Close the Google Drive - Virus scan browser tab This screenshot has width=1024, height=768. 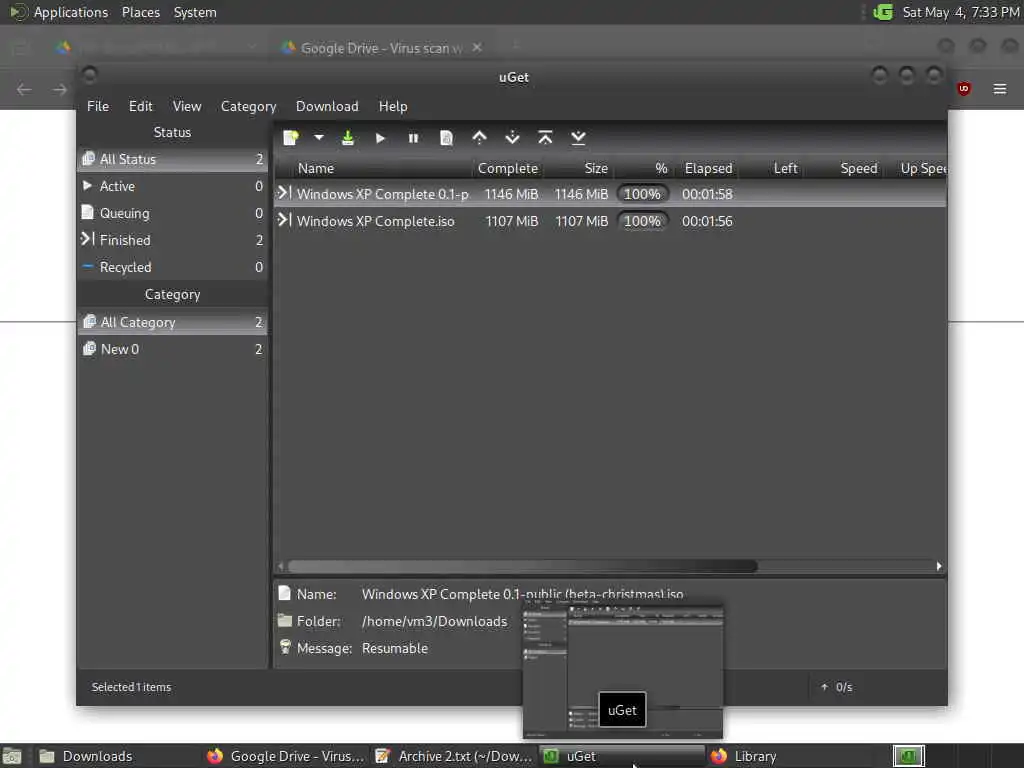[477, 48]
